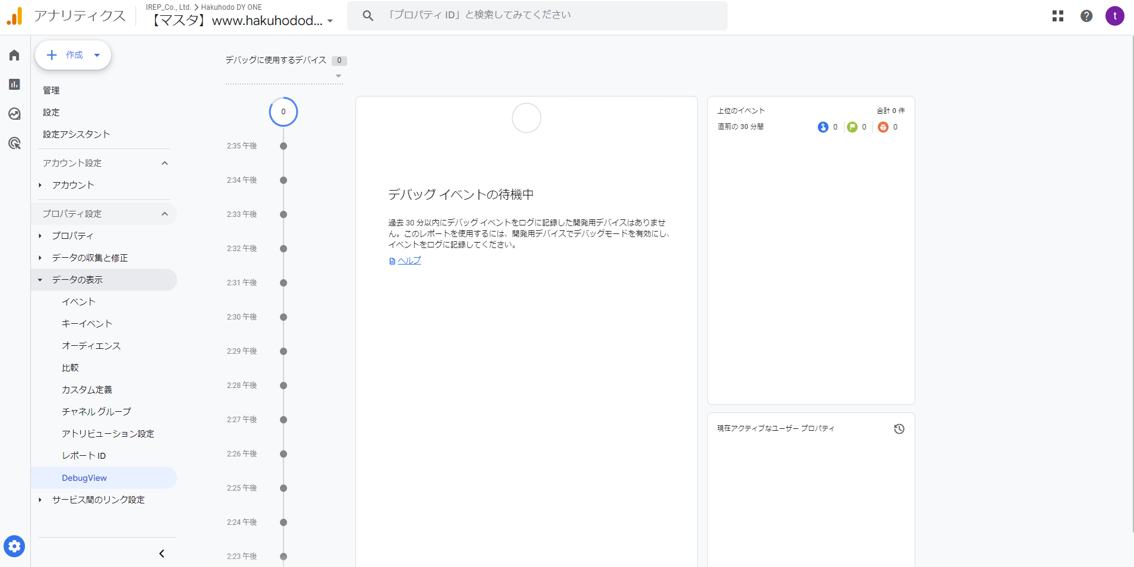Open the Explore icon in left rail

point(14,114)
